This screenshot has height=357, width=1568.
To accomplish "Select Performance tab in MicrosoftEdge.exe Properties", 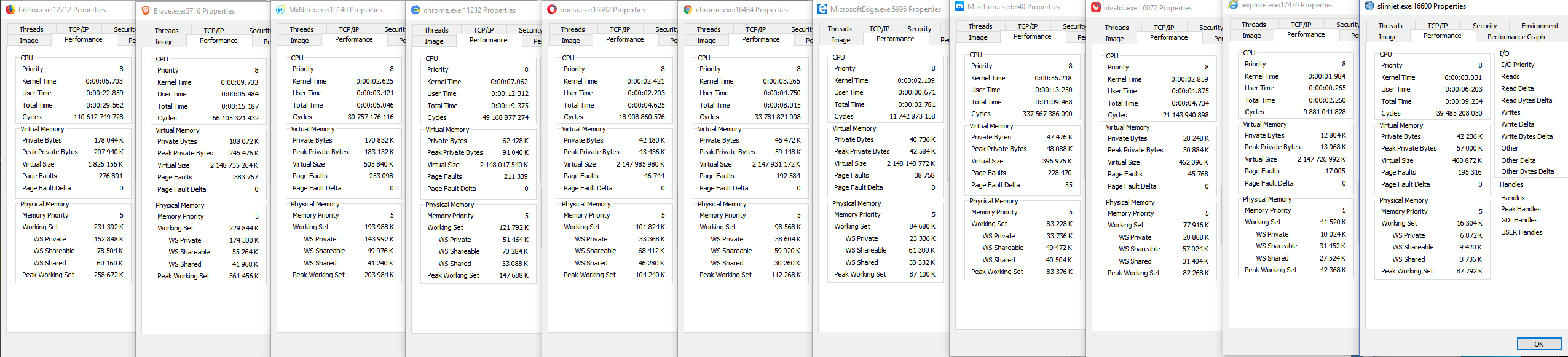I will [895, 39].
